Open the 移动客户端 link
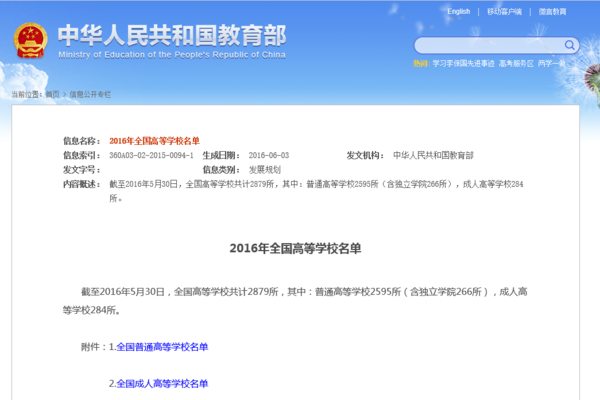Viewport: 600px width, 400px height. click(x=504, y=11)
